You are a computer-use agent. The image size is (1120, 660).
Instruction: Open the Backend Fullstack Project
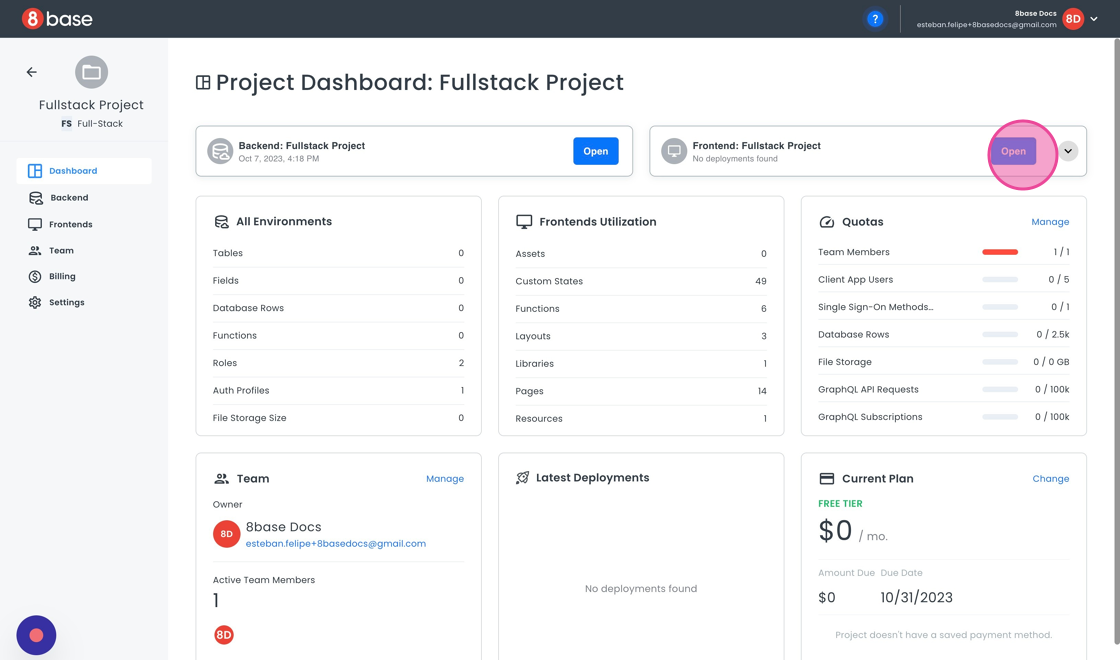coord(595,151)
